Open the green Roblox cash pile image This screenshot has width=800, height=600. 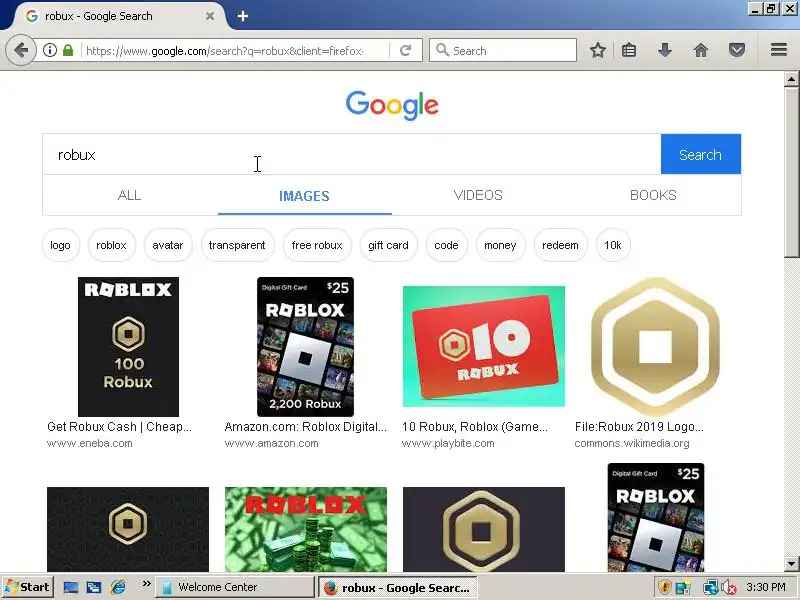306,529
